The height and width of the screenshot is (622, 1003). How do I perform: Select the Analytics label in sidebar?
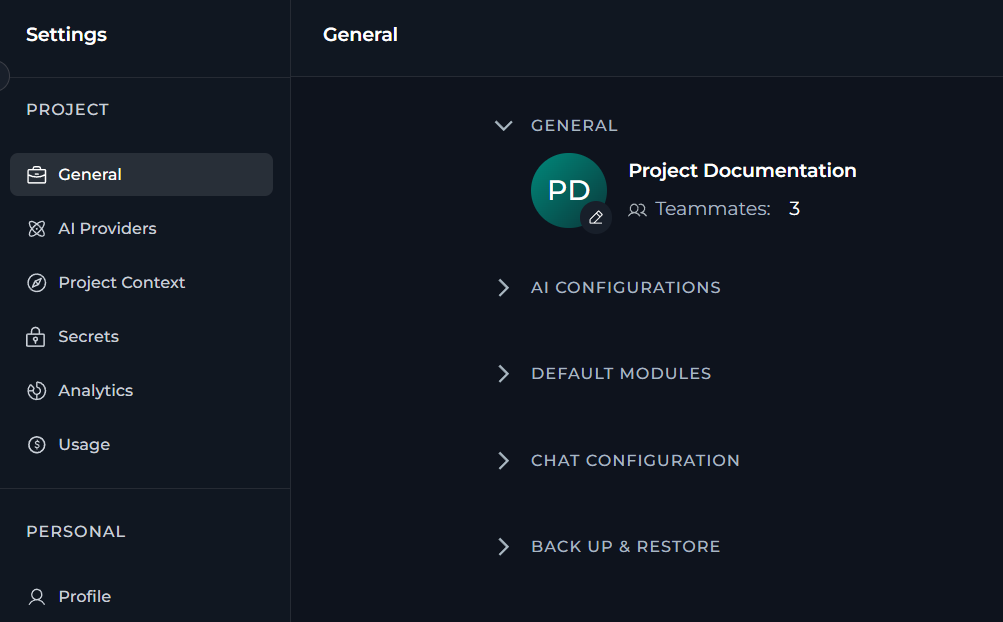coord(95,390)
